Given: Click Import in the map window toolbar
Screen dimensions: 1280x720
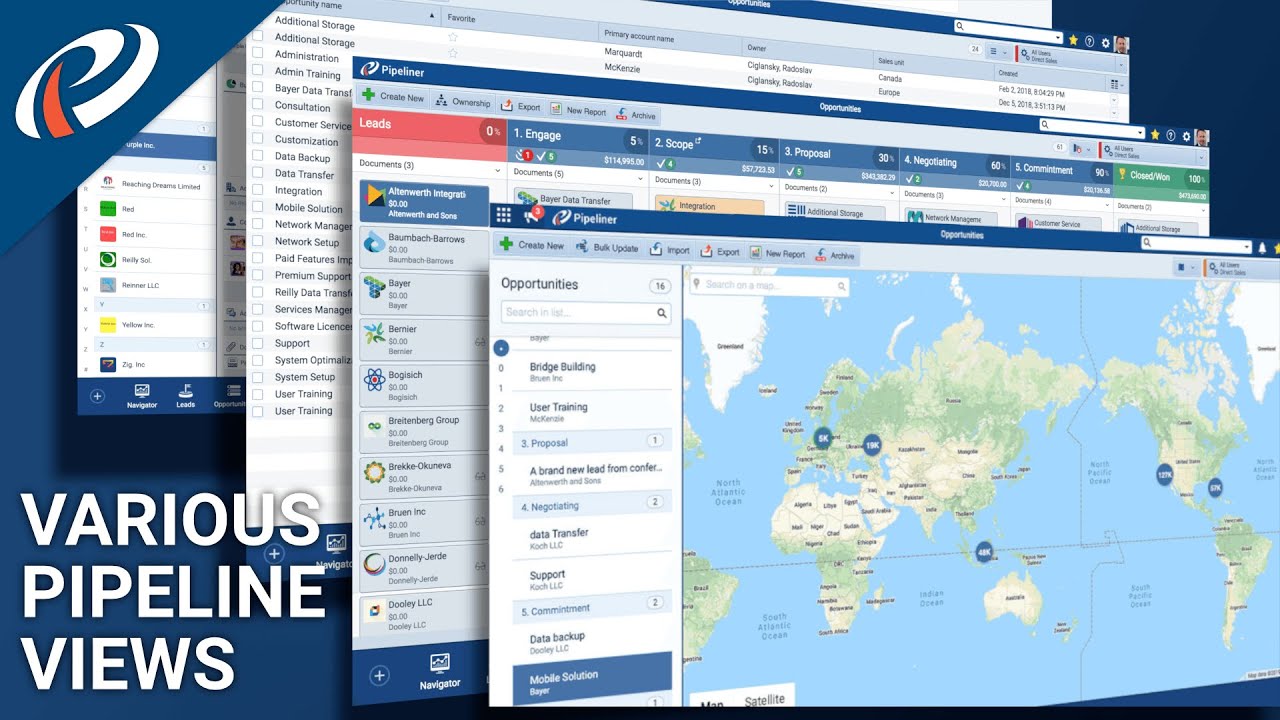Looking at the screenshot, I should (670, 250).
